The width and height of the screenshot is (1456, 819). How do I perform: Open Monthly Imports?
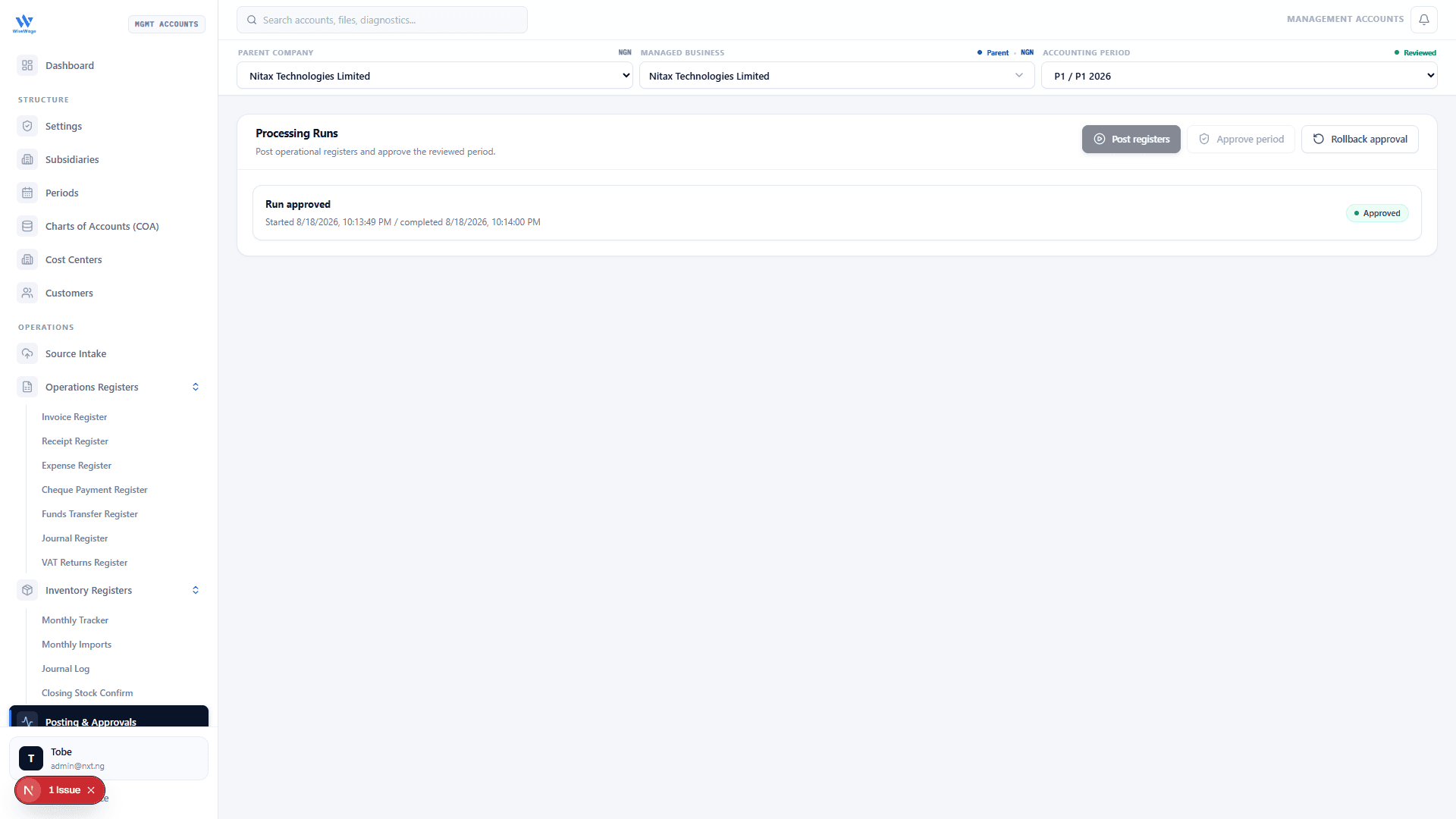tap(77, 645)
